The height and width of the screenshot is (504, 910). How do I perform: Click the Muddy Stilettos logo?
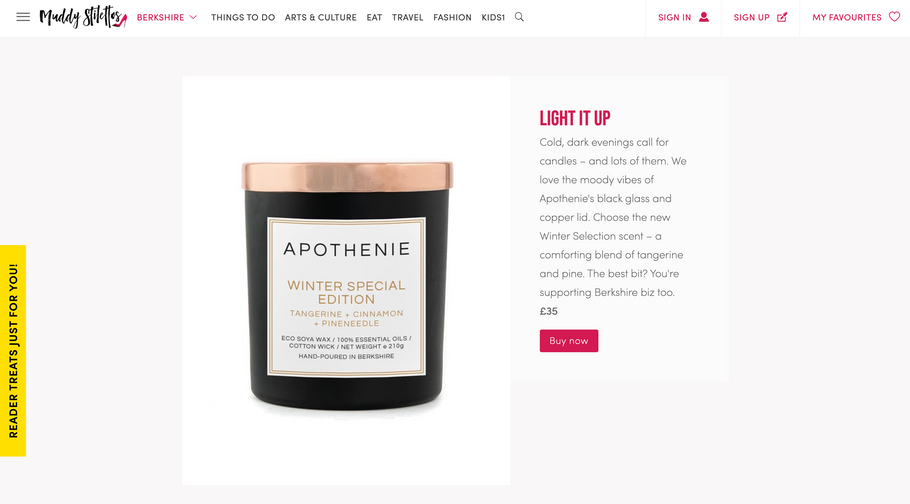(x=83, y=17)
